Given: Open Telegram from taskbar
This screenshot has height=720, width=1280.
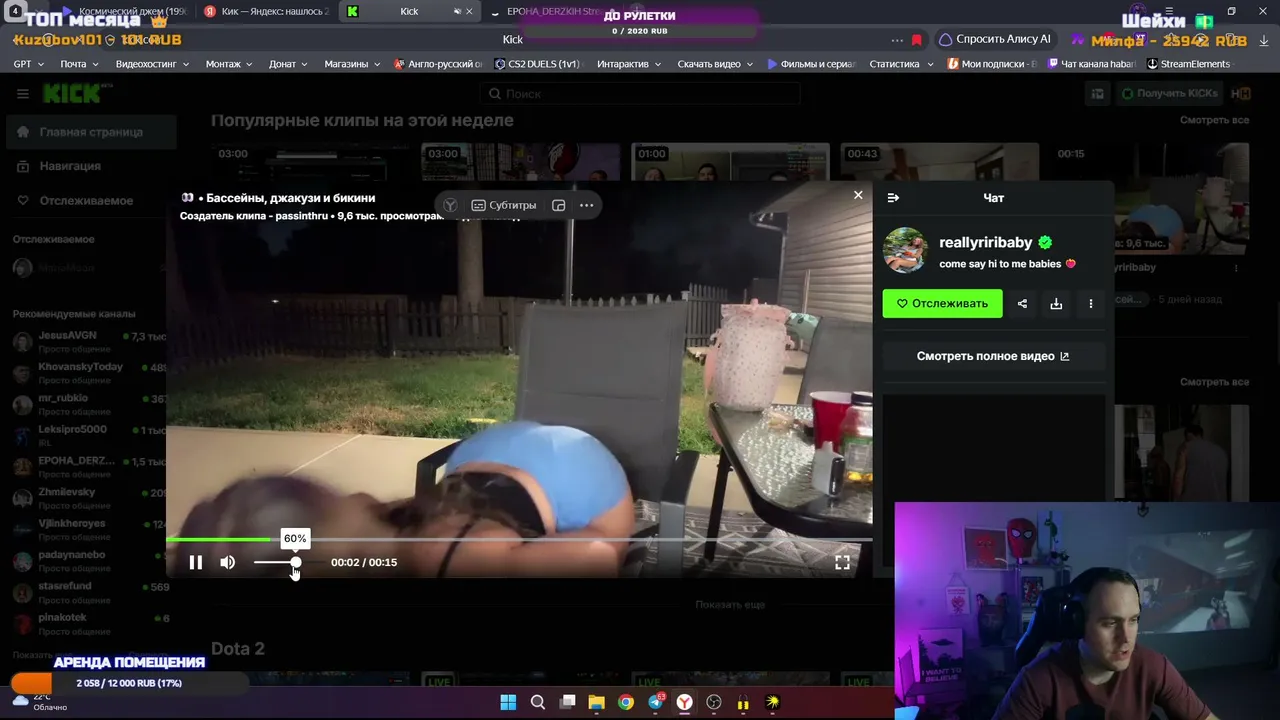Looking at the screenshot, I should tap(655, 702).
